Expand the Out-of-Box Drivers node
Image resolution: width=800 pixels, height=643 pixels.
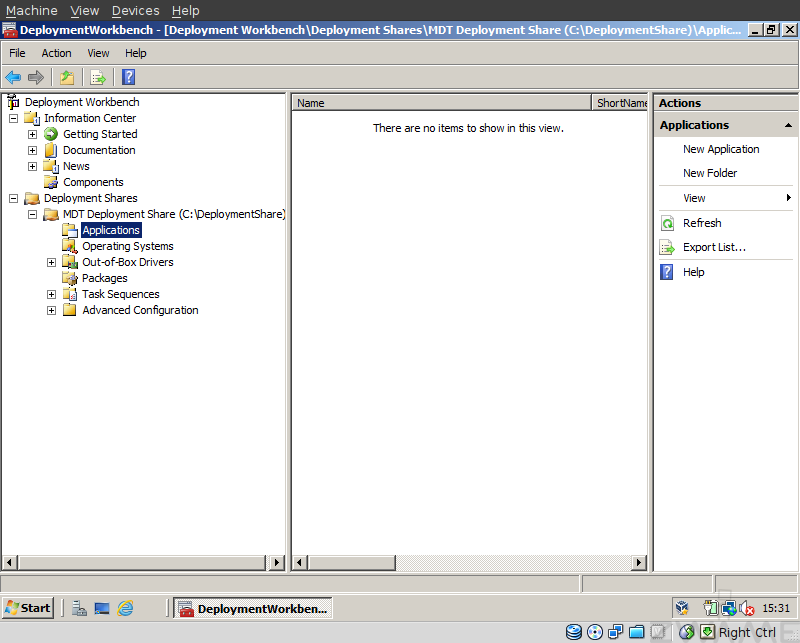(52, 262)
